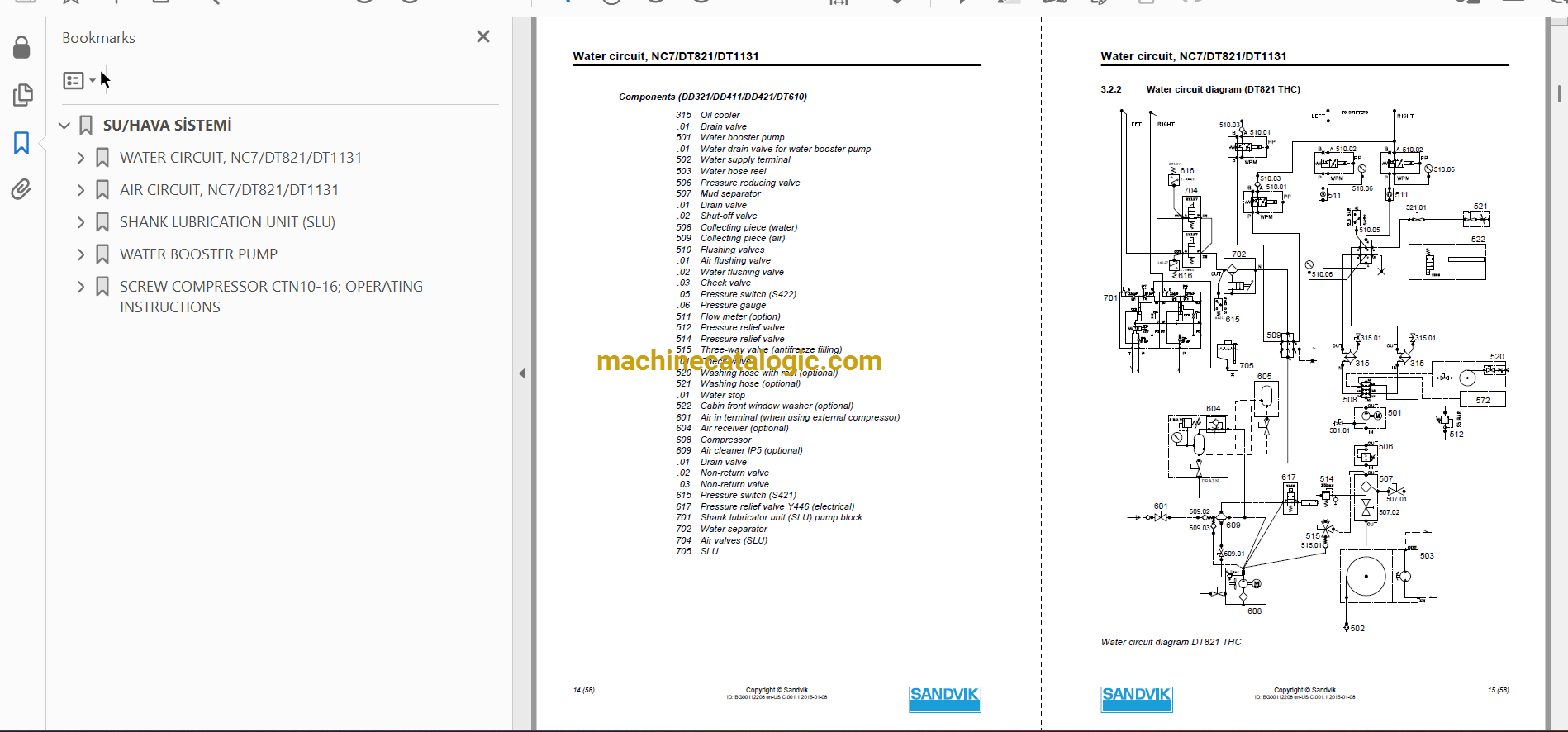Collapse the SU/HAVA SİSTEMİ bookmark chevron
The width and height of the screenshot is (1568, 732).
pos(64,126)
